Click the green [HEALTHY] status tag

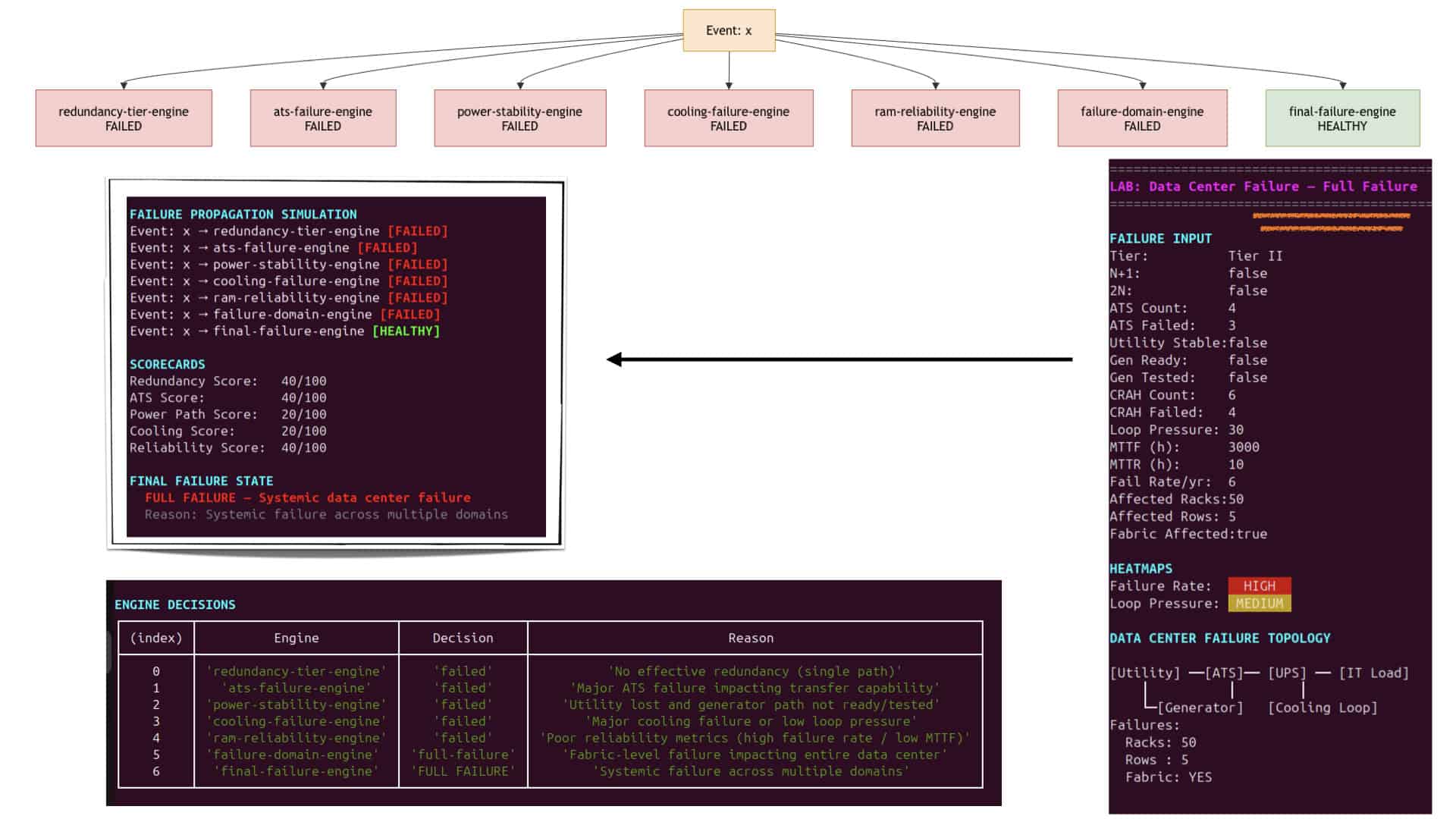coord(406,331)
